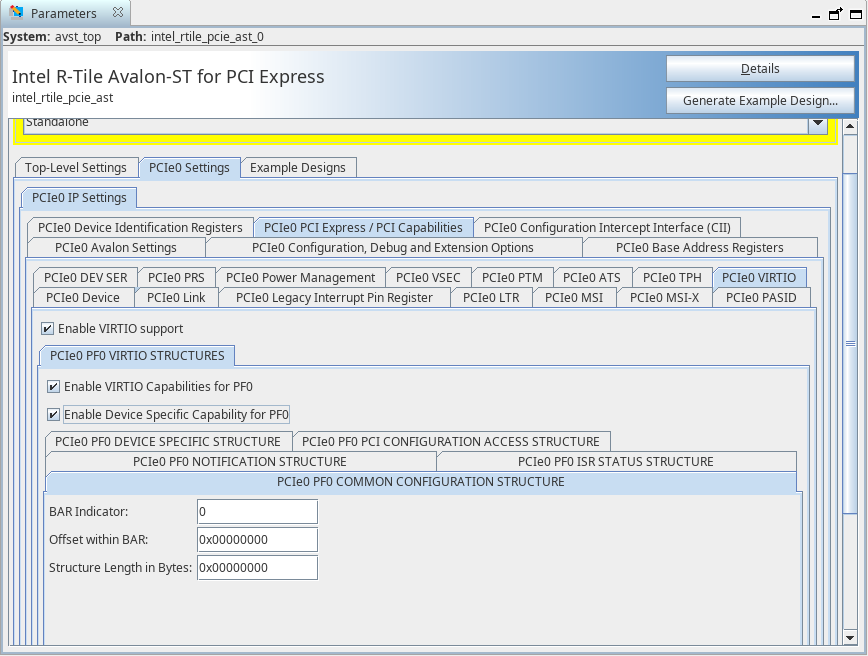This screenshot has width=868, height=656.
Task: Select the PCIe0 DEV SER tab
Action: tap(86, 277)
